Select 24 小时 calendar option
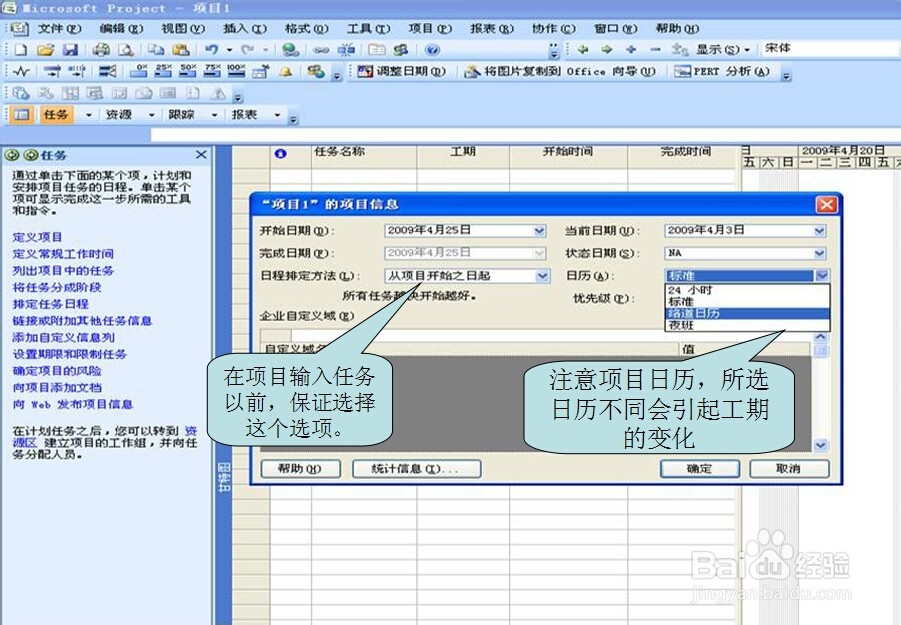This screenshot has width=901, height=625. (x=747, y=290)
